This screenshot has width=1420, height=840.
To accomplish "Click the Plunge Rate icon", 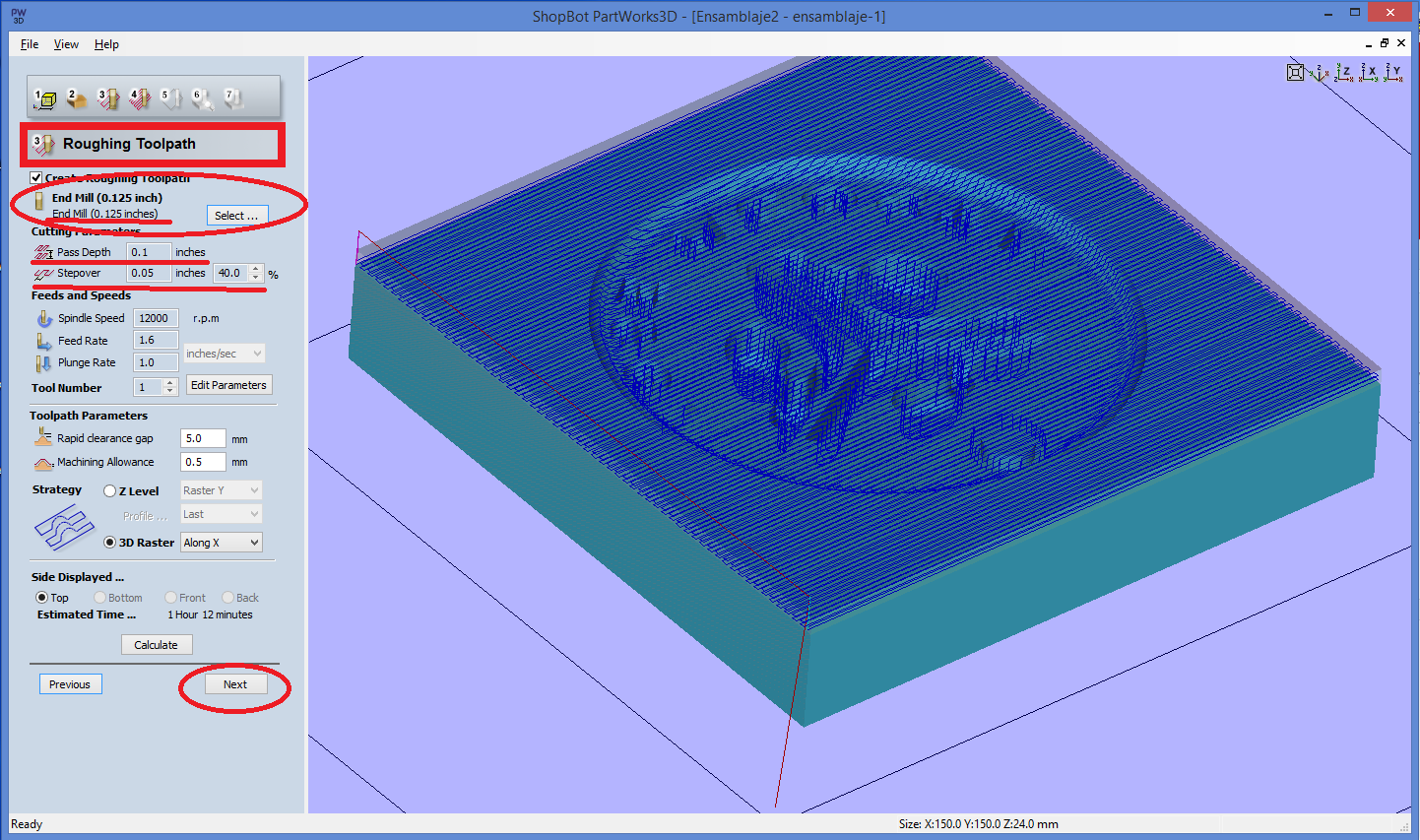I will (44, 362).
